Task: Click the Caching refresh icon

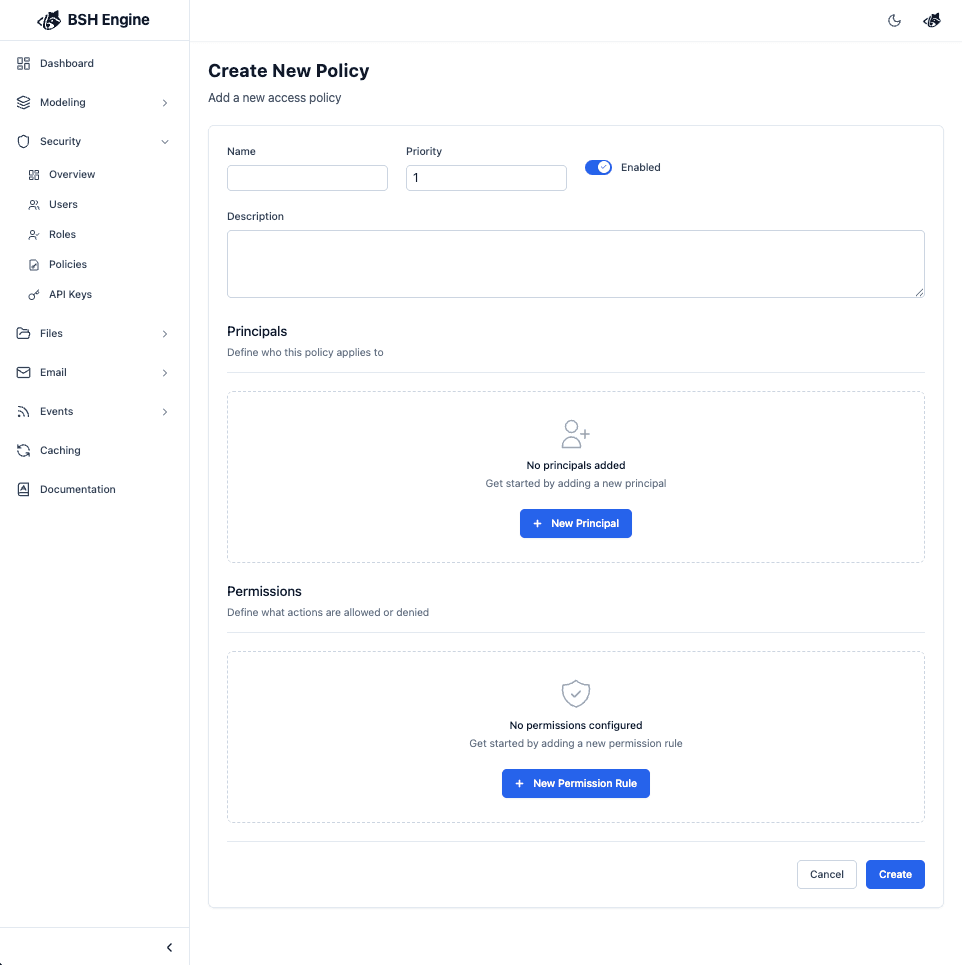Action: (24, 451)
